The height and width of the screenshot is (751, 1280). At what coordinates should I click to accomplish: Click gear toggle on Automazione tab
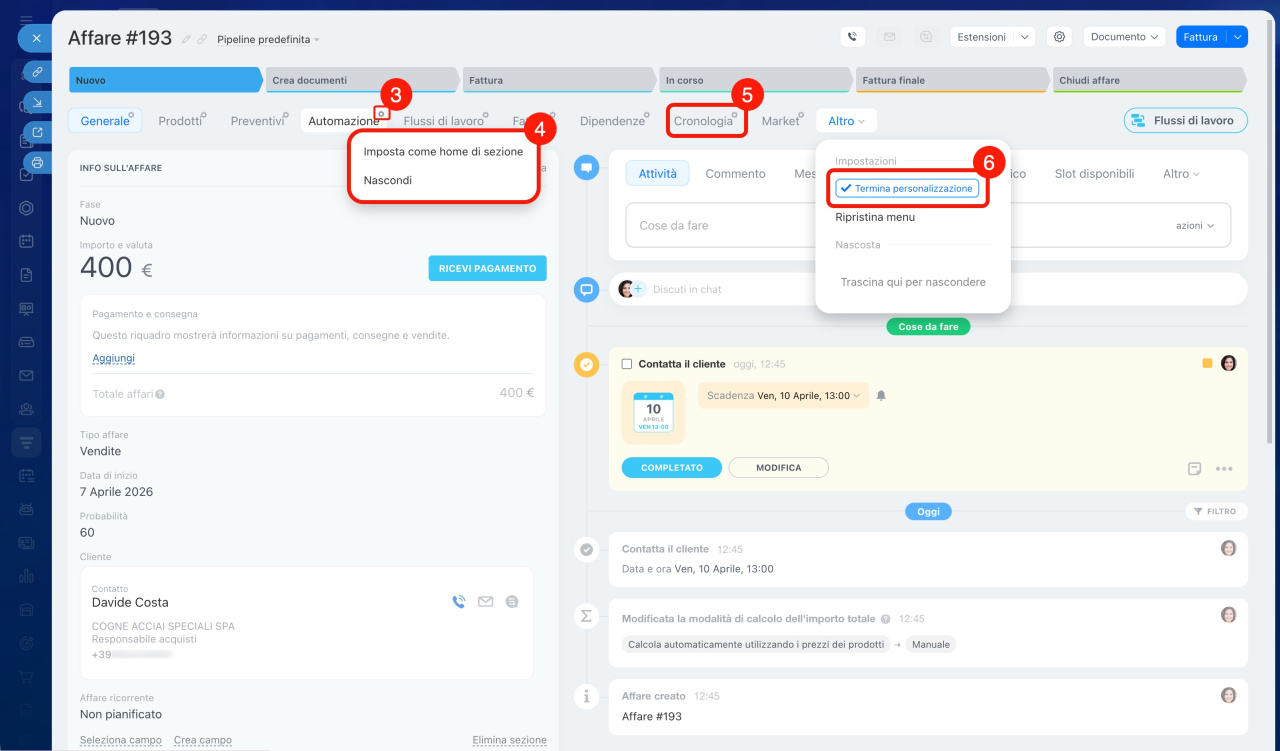click(x=380, y=114)
